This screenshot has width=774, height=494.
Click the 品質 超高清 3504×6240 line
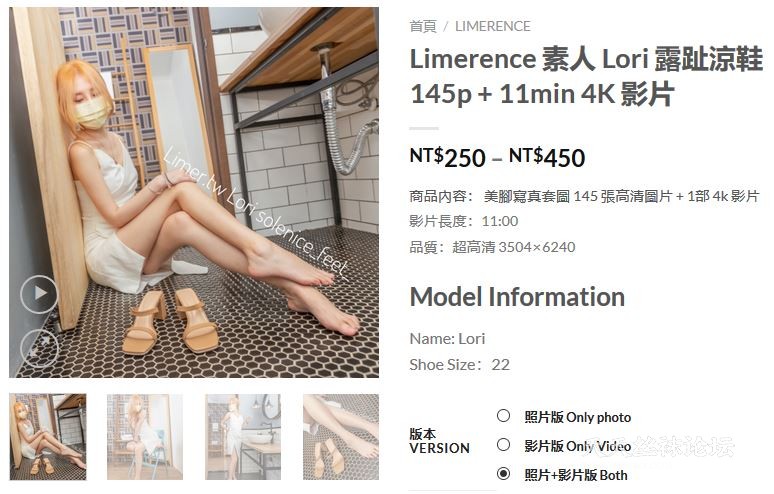(x=492, y=247)
